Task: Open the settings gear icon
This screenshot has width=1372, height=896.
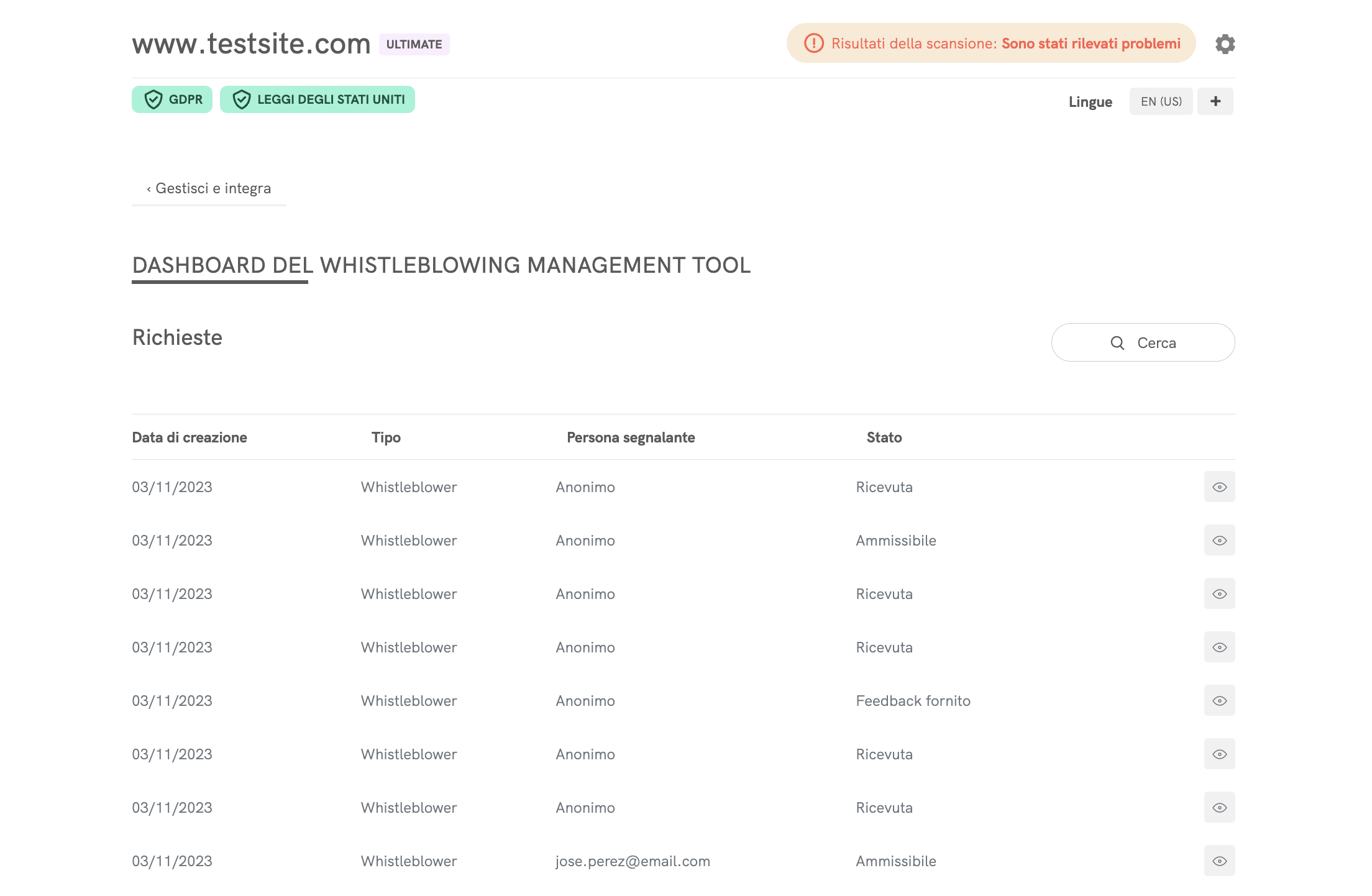Action: [1225, 44]
